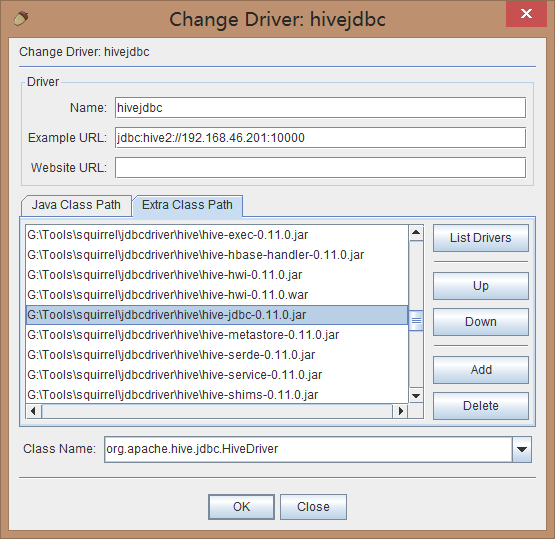The image size is (555, 539).
Task: Click the Add button
Action: pyautogui.click(x=481, y=370)
